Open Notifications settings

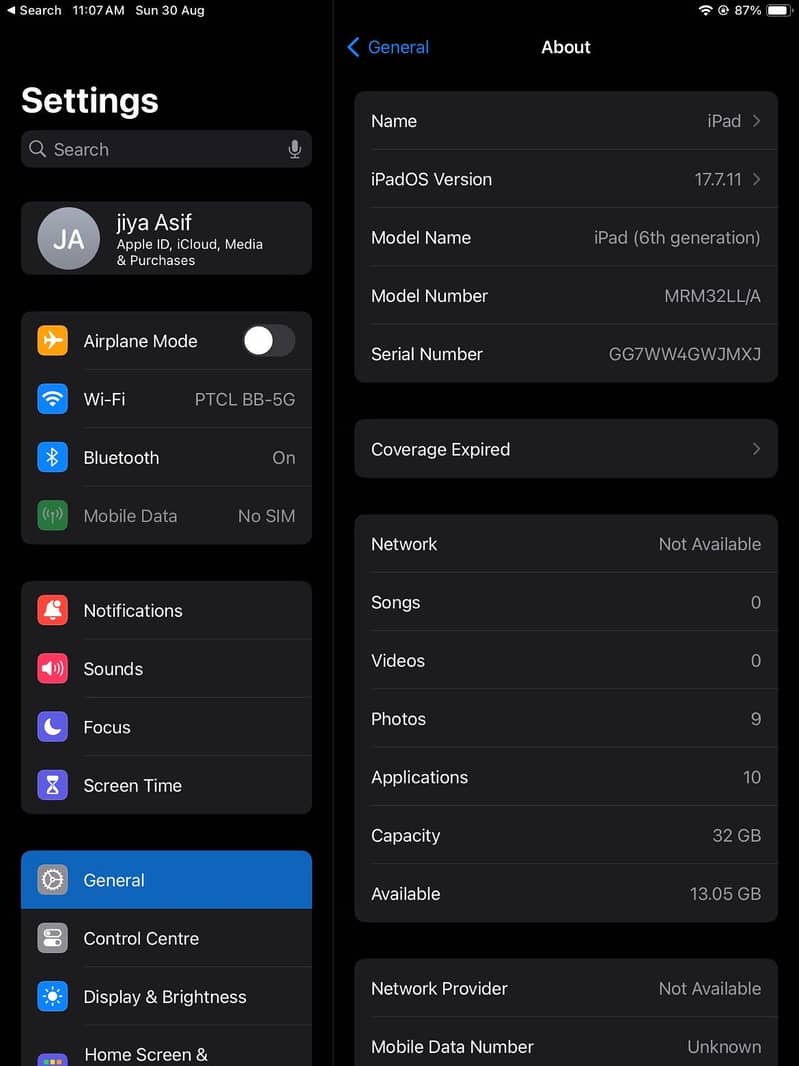pos(167,611)
